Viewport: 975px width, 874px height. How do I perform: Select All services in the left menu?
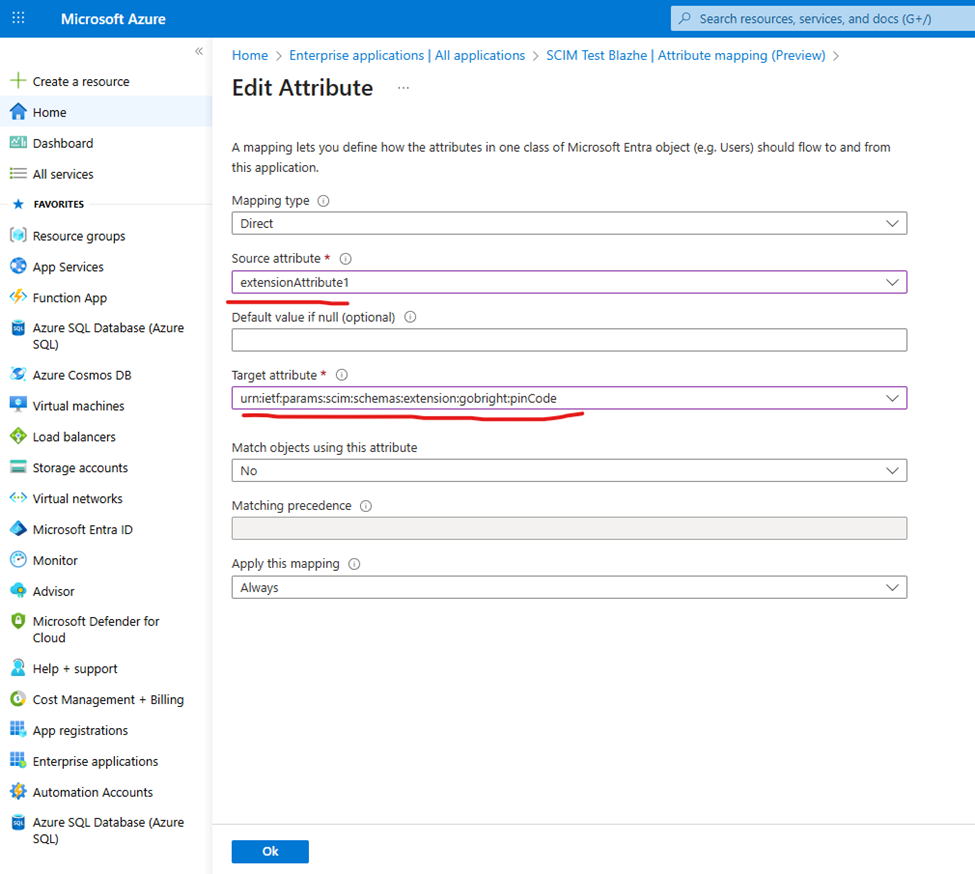[x=62, y=174]
